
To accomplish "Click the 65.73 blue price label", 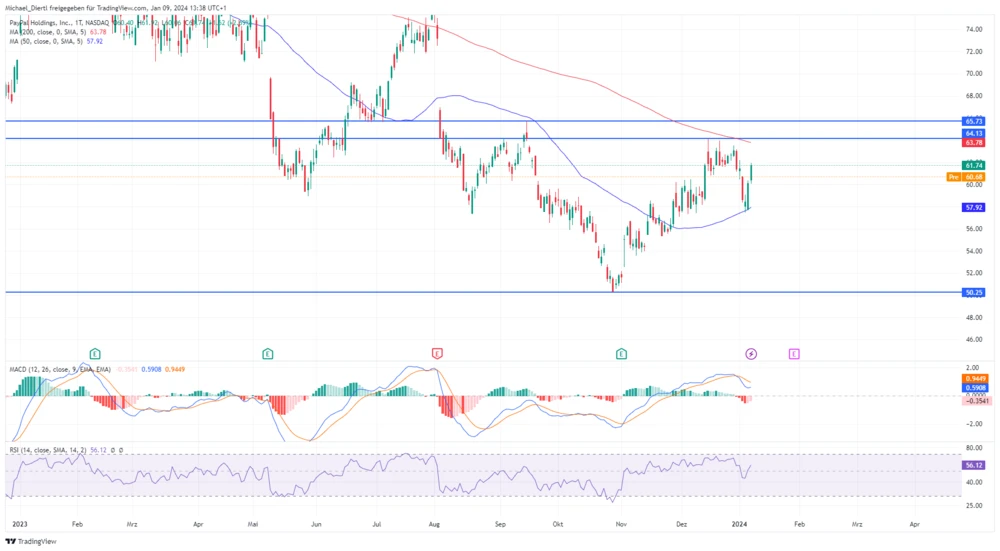I will (974, 121).
